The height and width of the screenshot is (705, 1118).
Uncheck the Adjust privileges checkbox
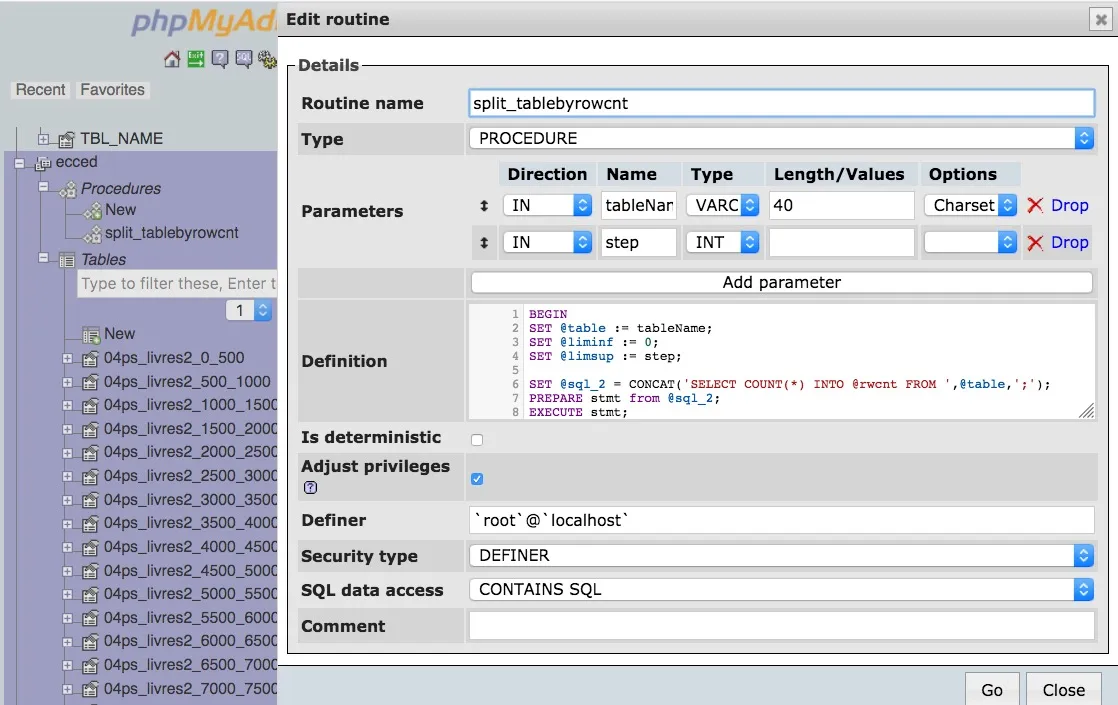point(477,479)
